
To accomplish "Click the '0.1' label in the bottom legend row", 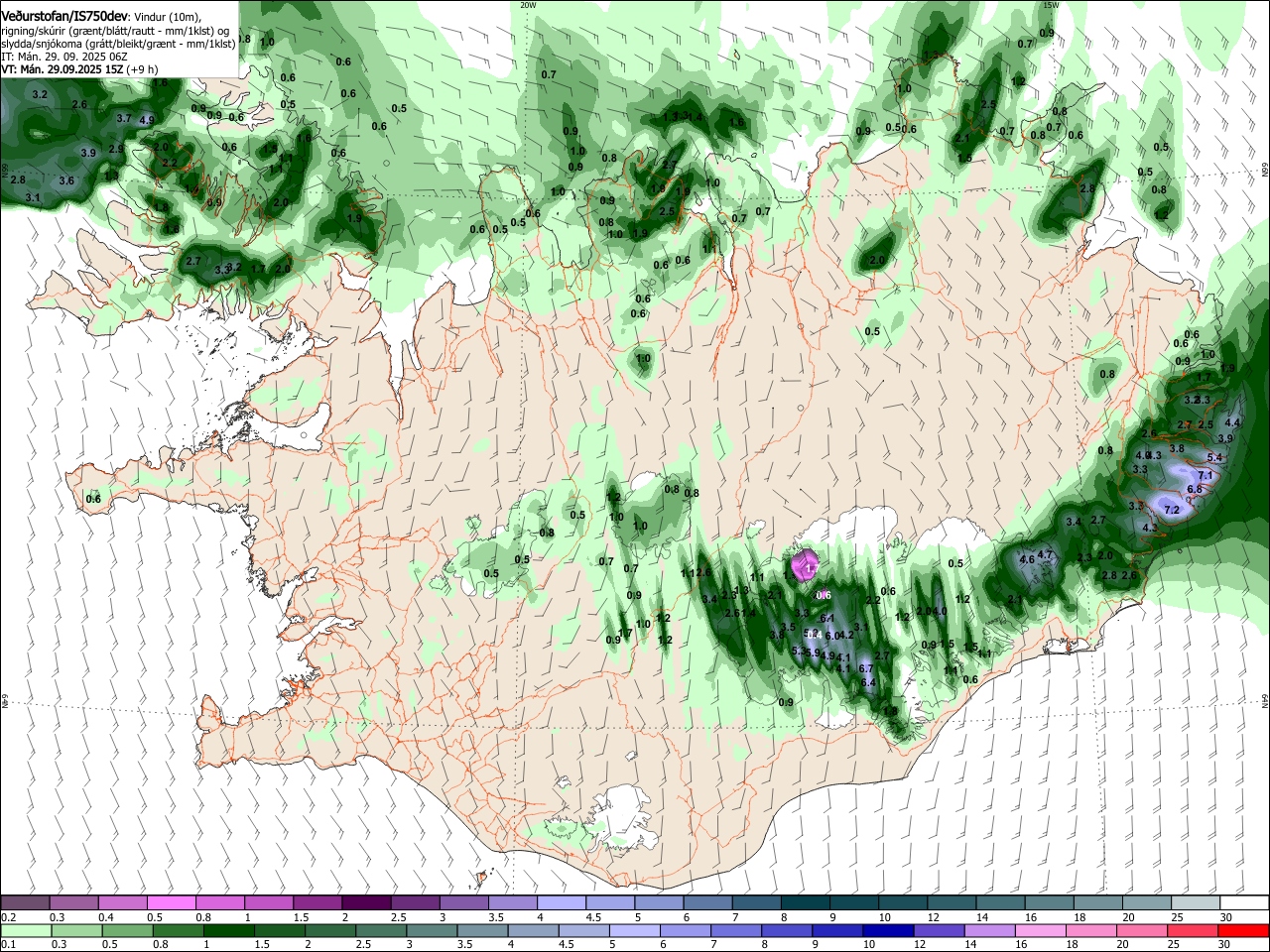I will (8, 946).
